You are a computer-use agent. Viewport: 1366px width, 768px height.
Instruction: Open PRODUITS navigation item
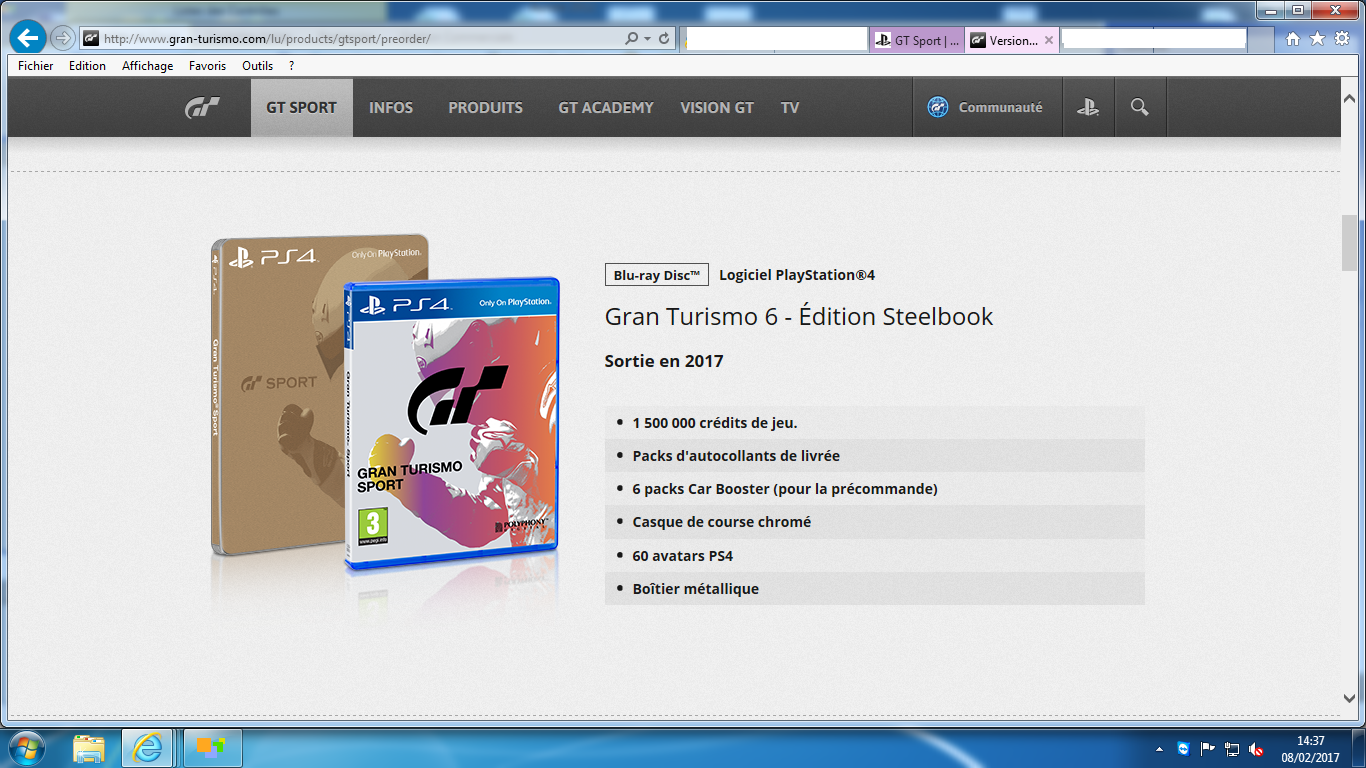[x=485, y=108]
